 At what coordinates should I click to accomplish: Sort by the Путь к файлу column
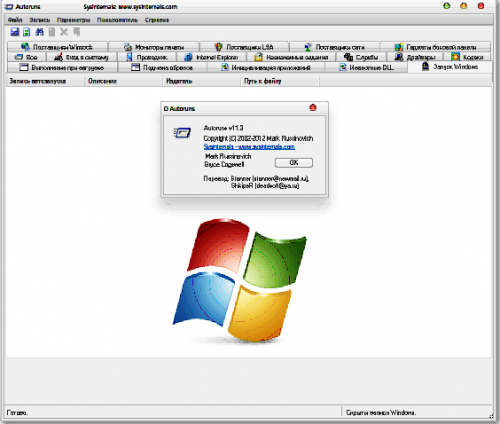[x=280, y=81]
